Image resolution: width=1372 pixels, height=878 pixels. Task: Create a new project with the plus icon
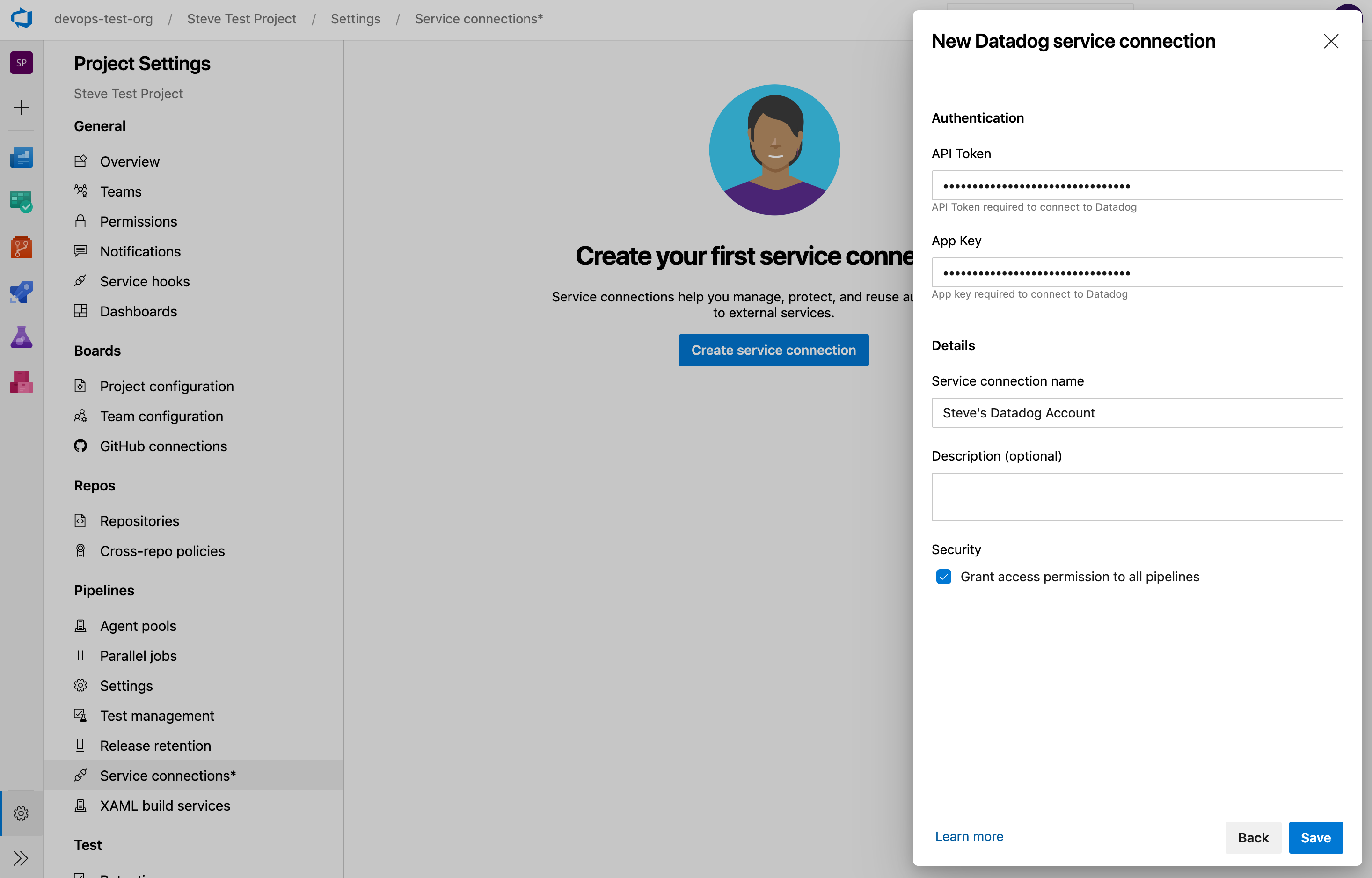[21, 107]
